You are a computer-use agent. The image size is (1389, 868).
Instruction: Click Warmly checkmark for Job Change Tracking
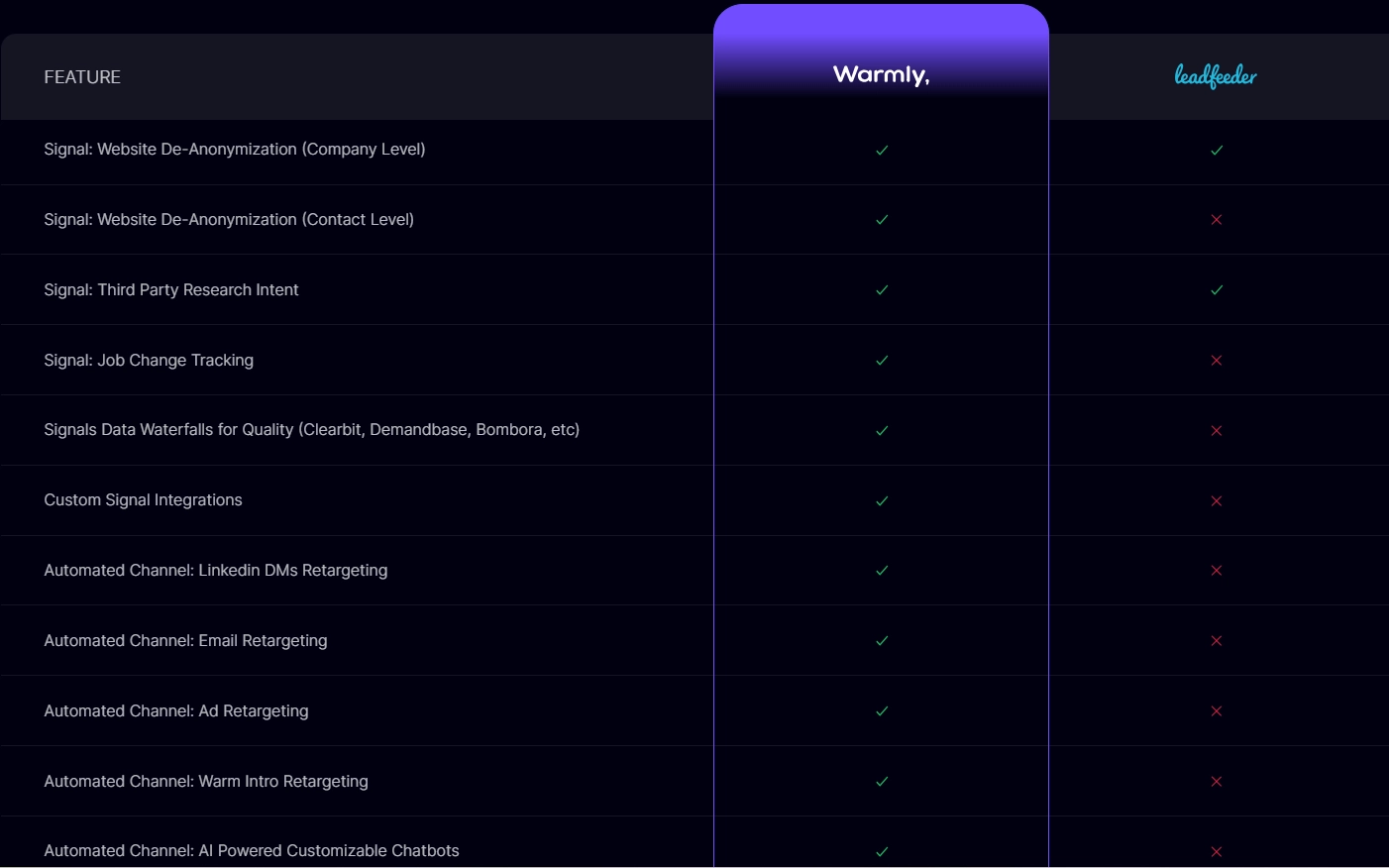882,361
